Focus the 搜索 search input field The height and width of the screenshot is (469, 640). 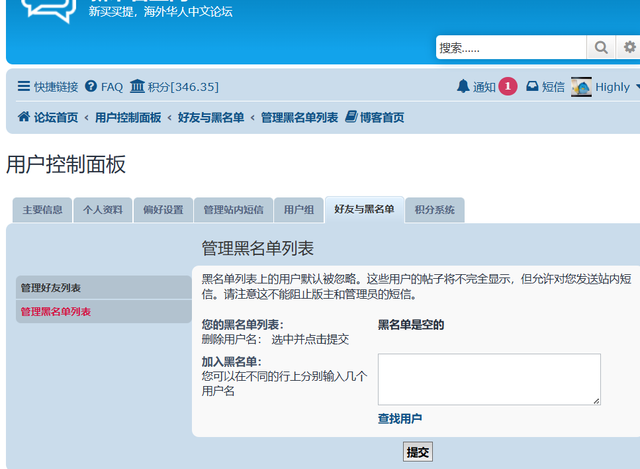511,47
